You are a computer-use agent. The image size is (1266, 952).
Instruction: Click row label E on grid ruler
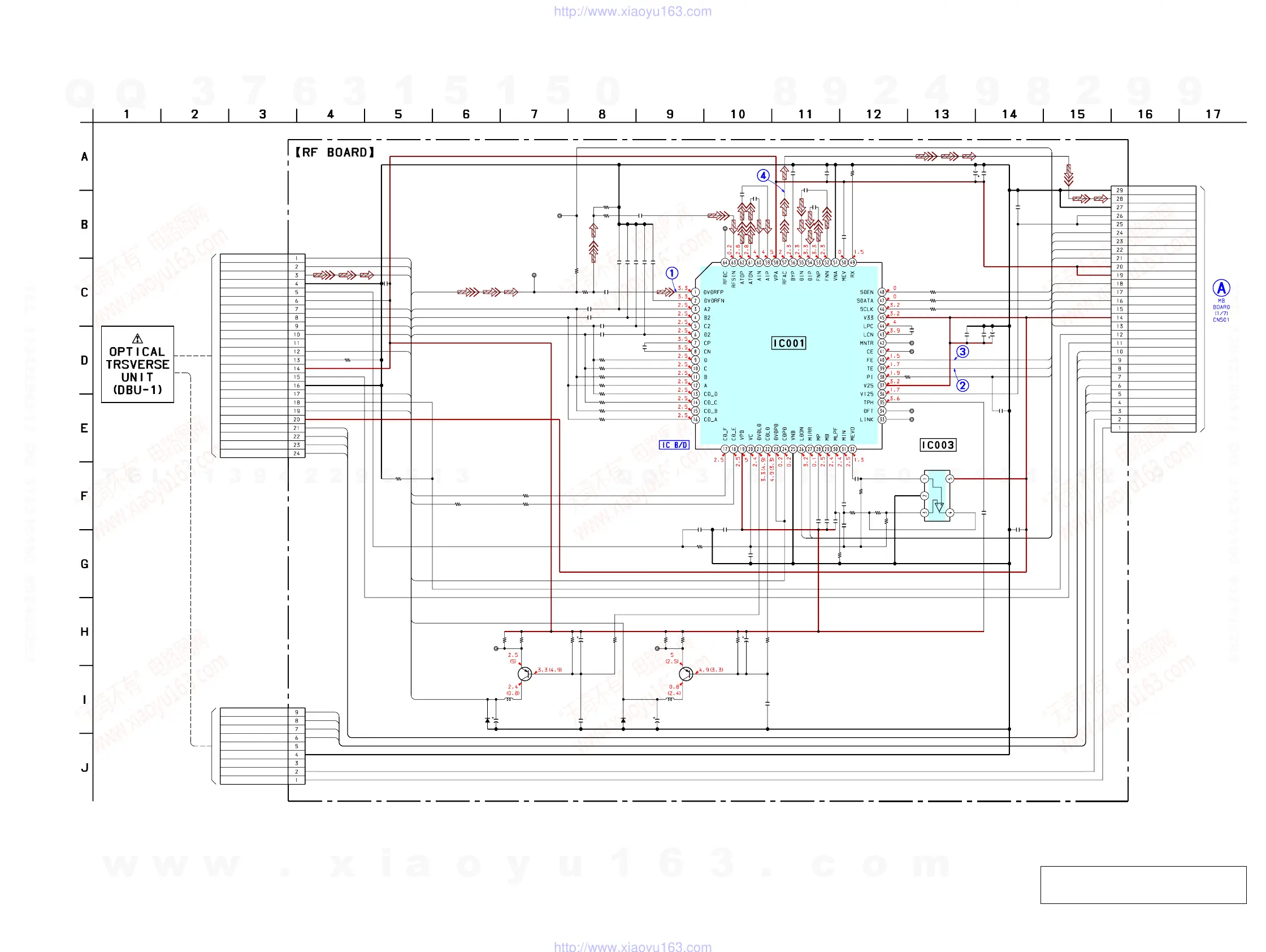click(84, 428)
